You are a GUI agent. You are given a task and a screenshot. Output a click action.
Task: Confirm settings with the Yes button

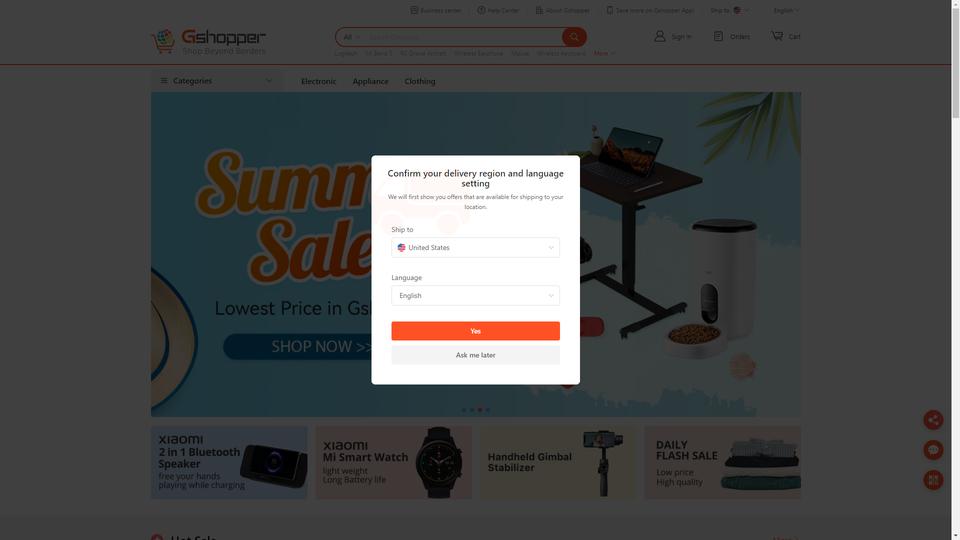click(x=475, y=331)
